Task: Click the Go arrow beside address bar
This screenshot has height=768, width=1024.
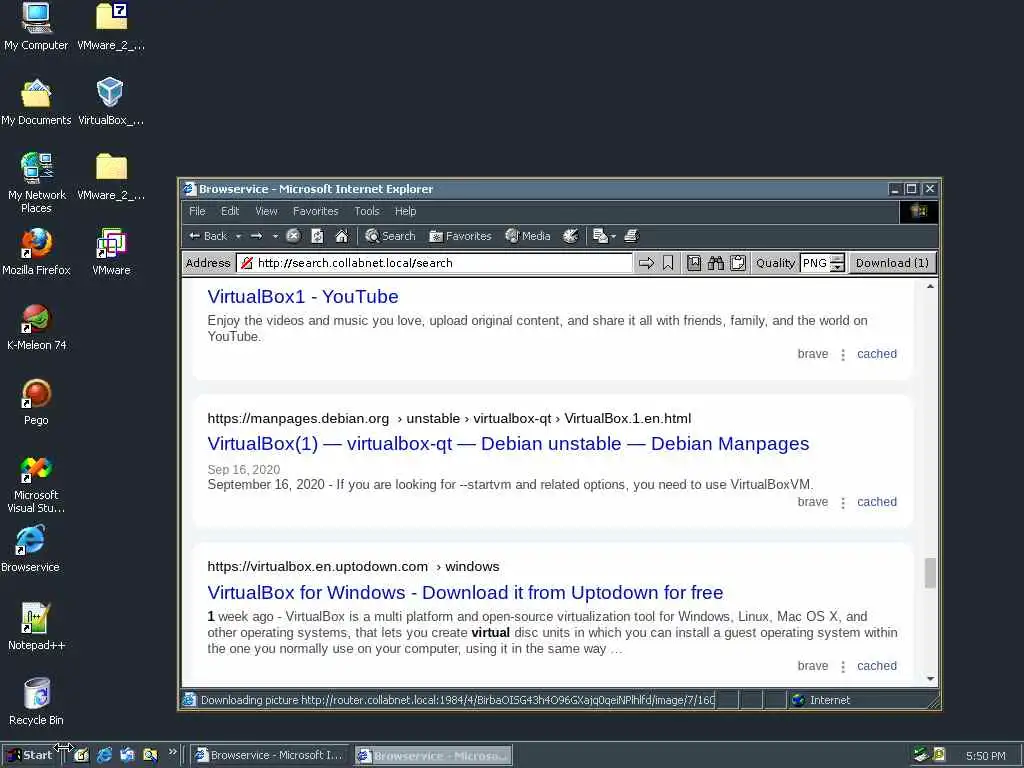Action: click(x=647, y=263)
